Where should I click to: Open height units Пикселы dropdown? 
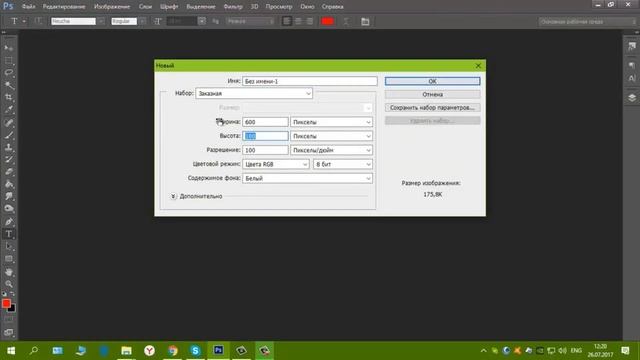[331, 136]
